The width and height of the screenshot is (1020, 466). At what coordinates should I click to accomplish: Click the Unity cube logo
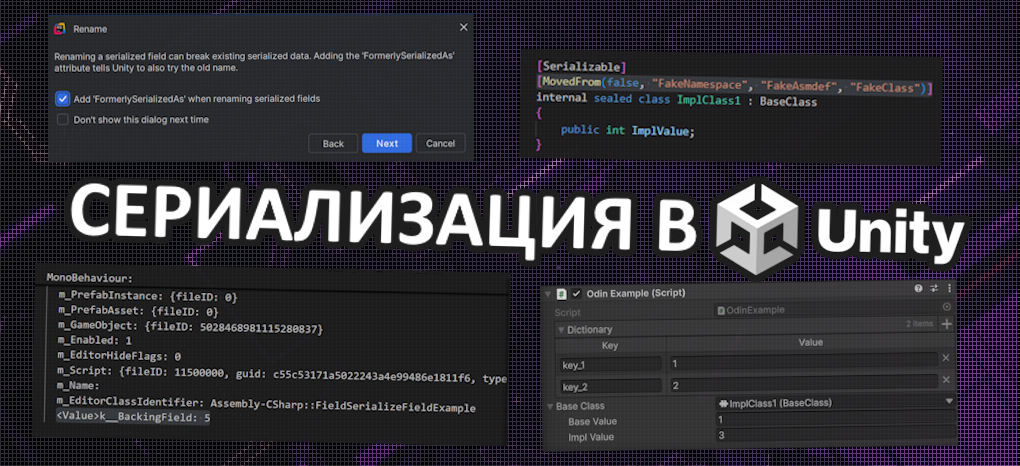pyautogui.click(x=757, y=227)
